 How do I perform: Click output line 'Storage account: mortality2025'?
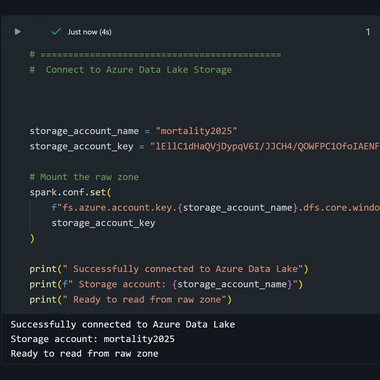[93, 339]
